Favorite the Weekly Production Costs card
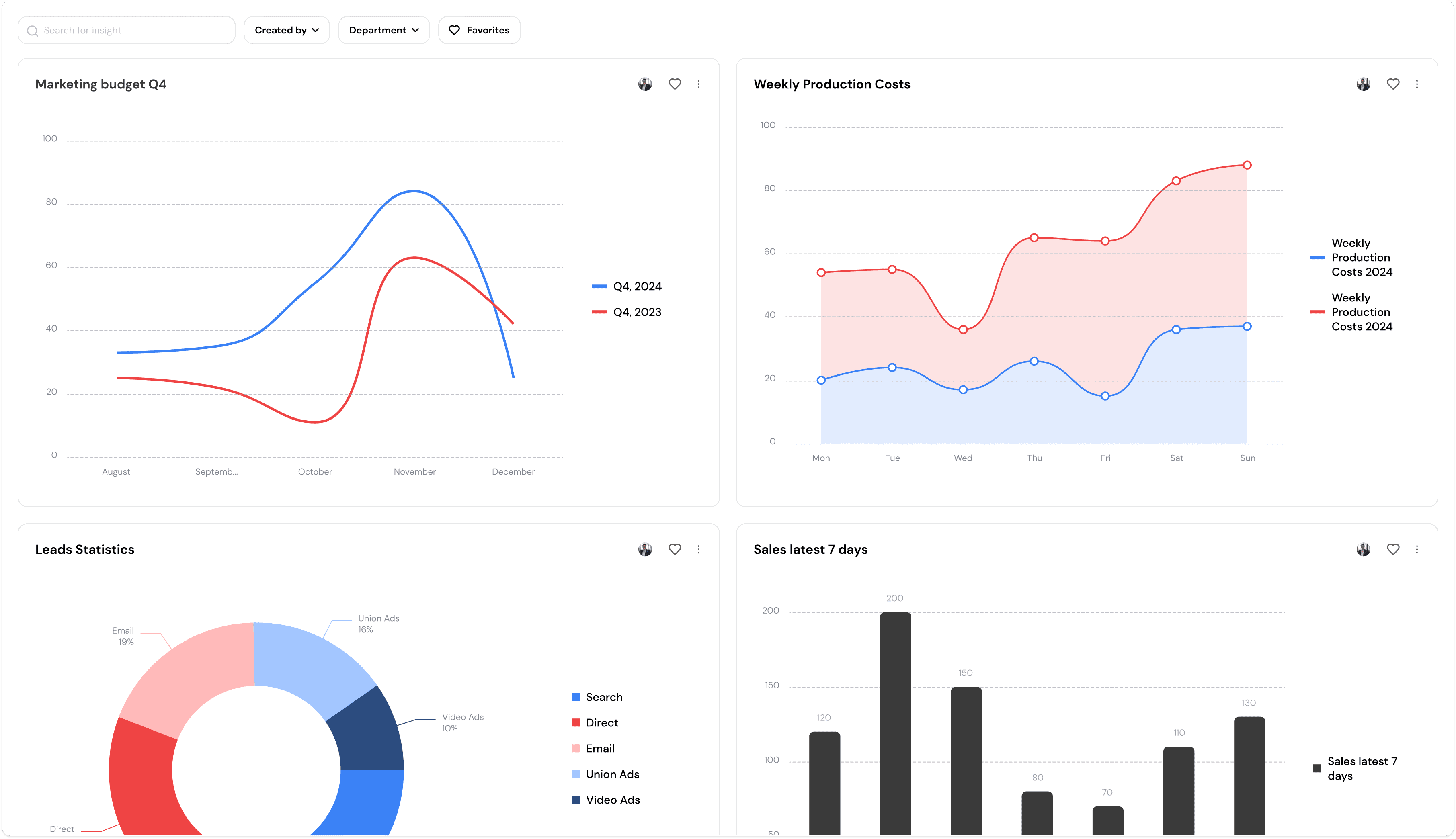Viewport: 1456px width, 839px height. pos(1392,84)
